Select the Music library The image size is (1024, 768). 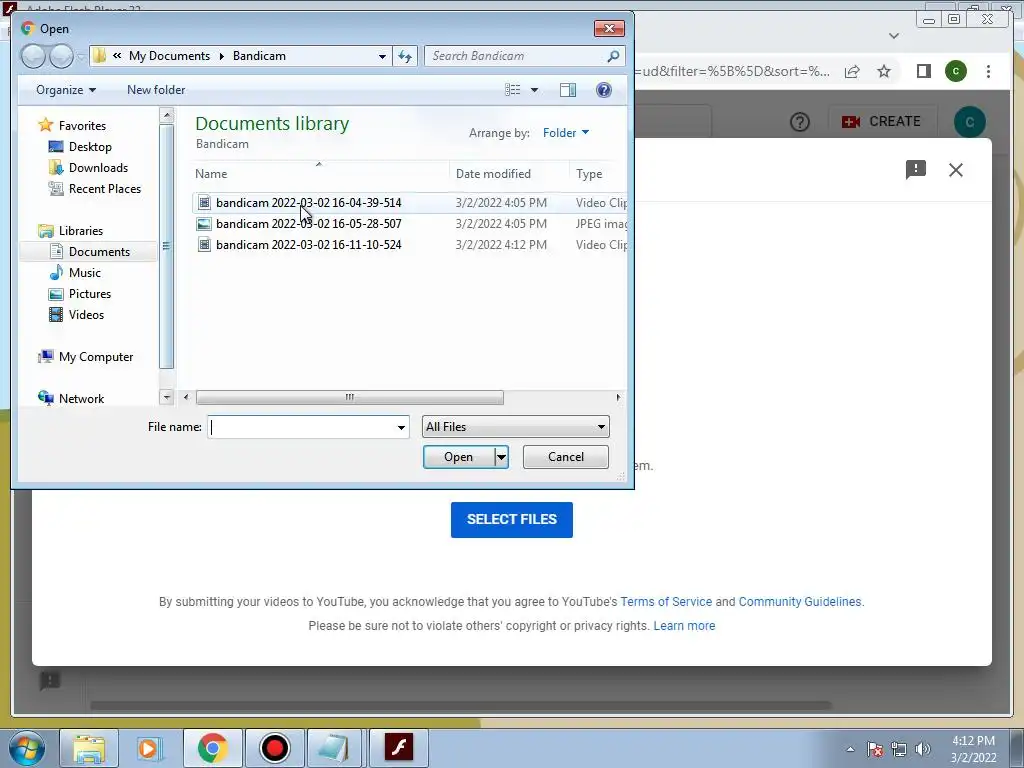pyautogui.click(x=85, y=273)
